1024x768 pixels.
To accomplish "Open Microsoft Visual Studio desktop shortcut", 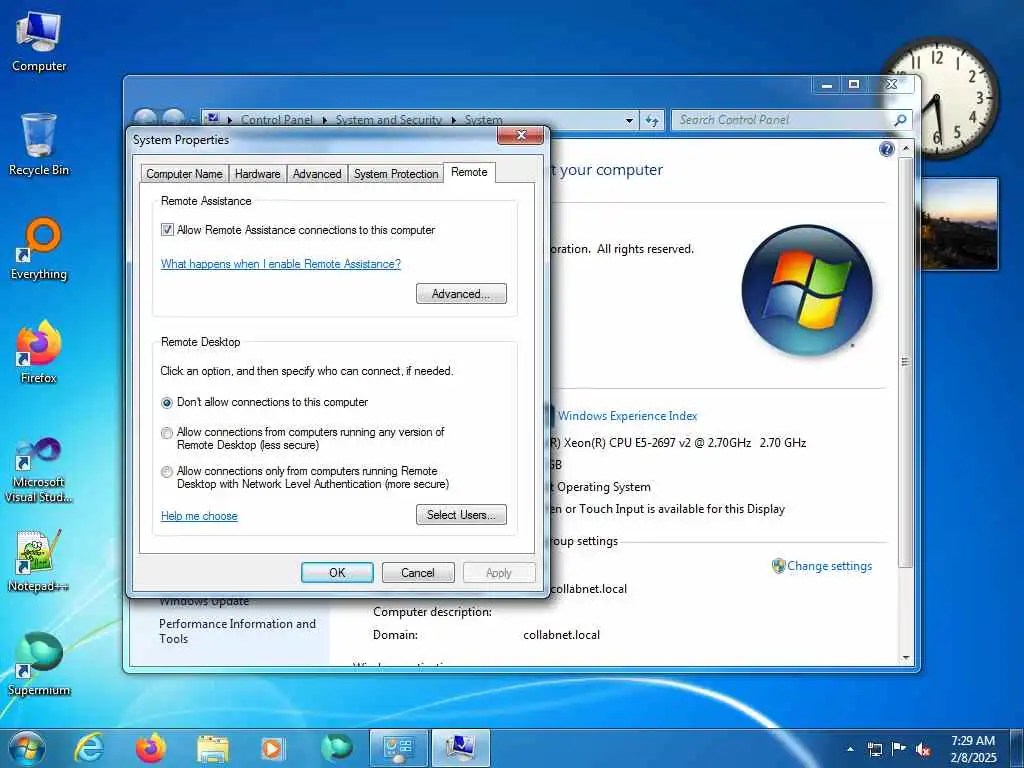I will (x=39, y=470).
